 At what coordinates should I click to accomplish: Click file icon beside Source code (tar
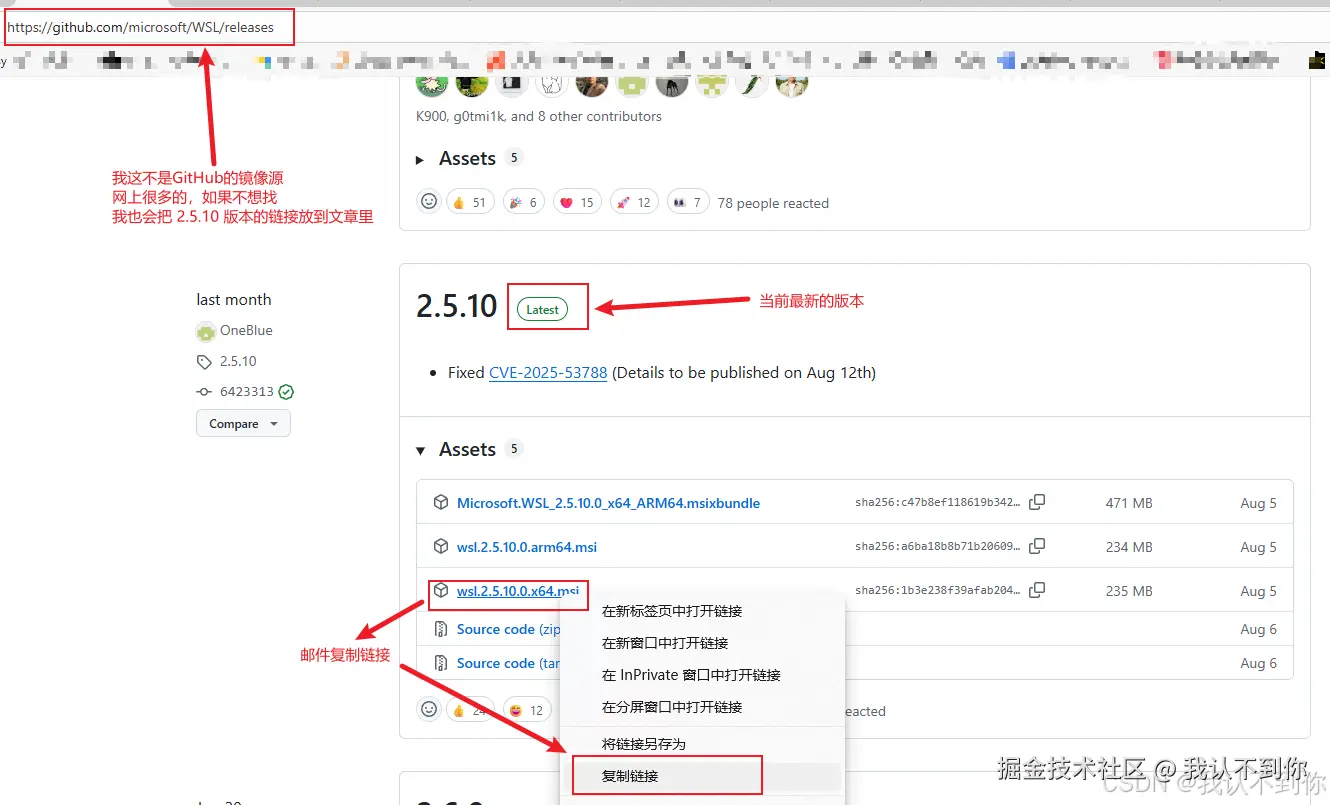(x=440, y=663)
